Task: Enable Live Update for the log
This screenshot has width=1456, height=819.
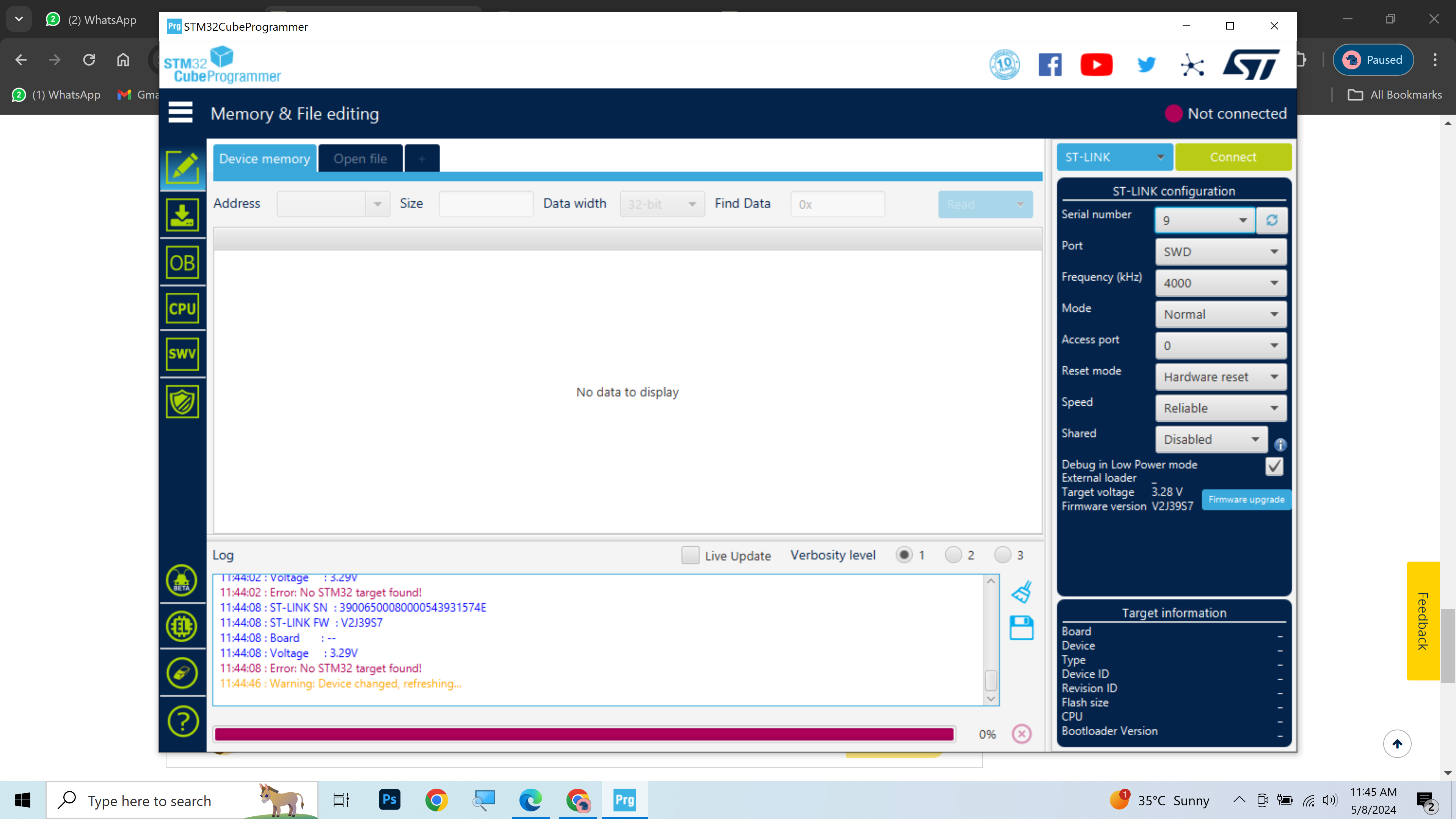Action: [690, 555]
